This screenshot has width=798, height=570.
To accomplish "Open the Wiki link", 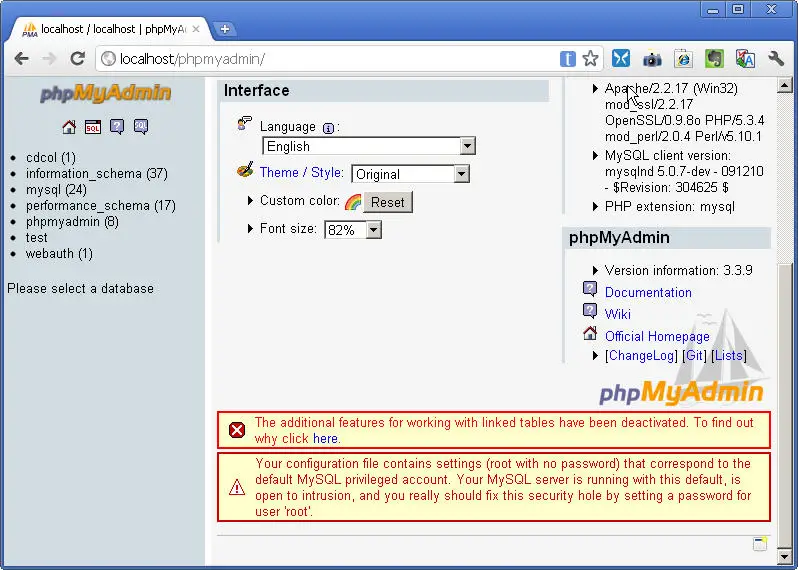I will coord(618,314).
